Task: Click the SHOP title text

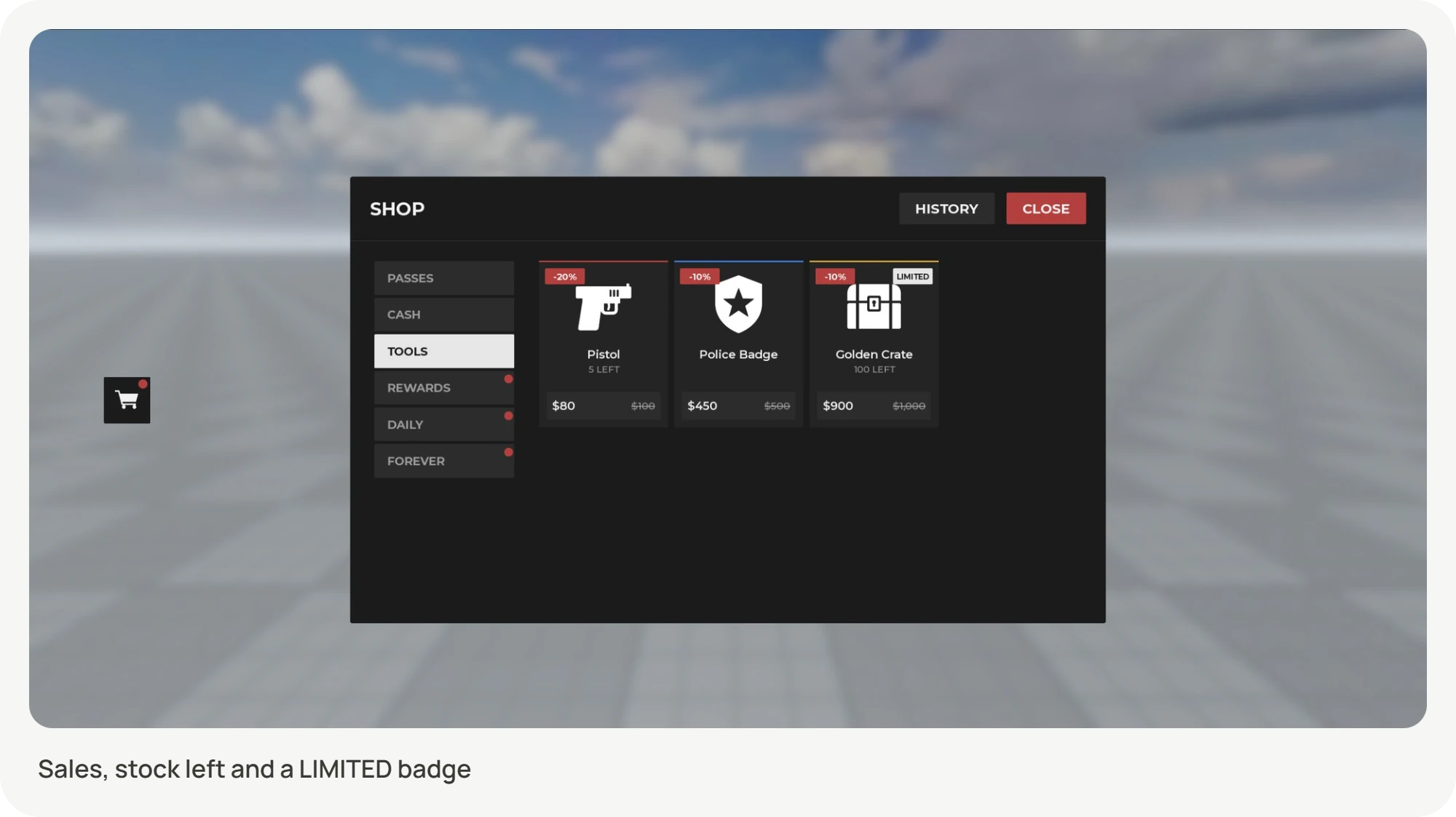Action: 397,209
